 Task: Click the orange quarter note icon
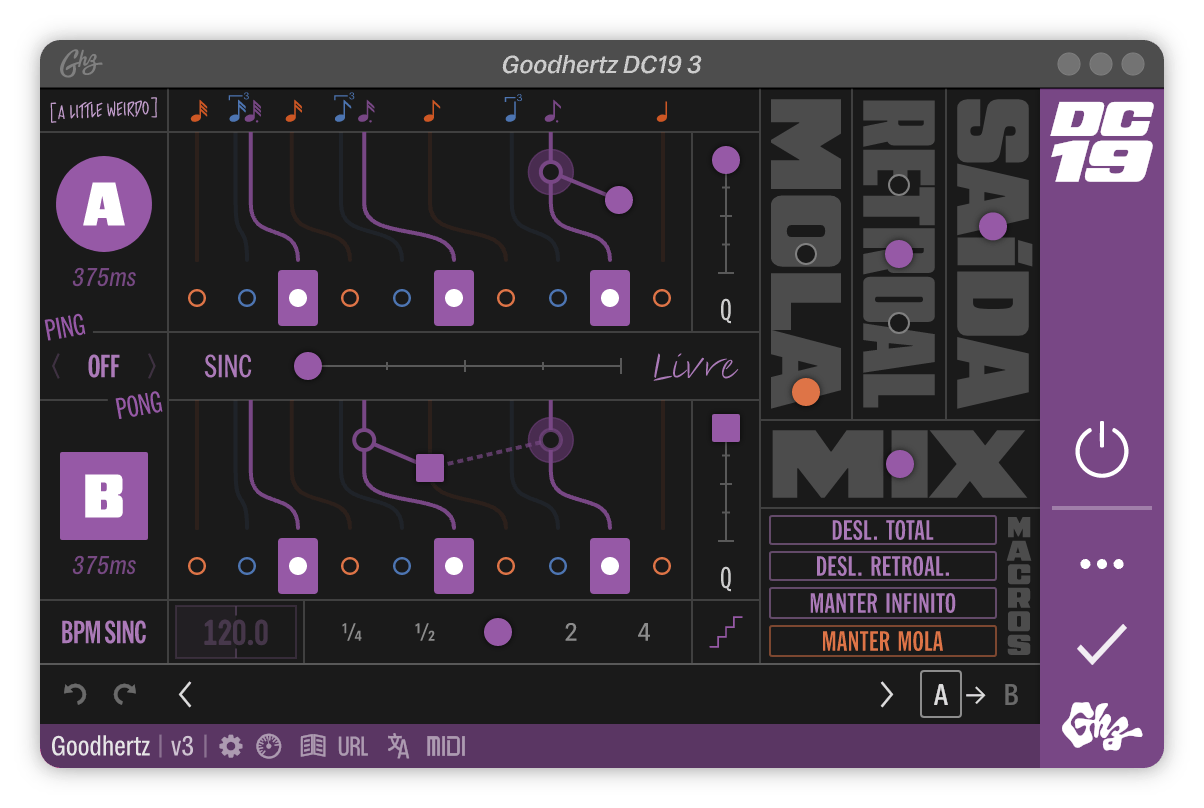coord(662,112)
